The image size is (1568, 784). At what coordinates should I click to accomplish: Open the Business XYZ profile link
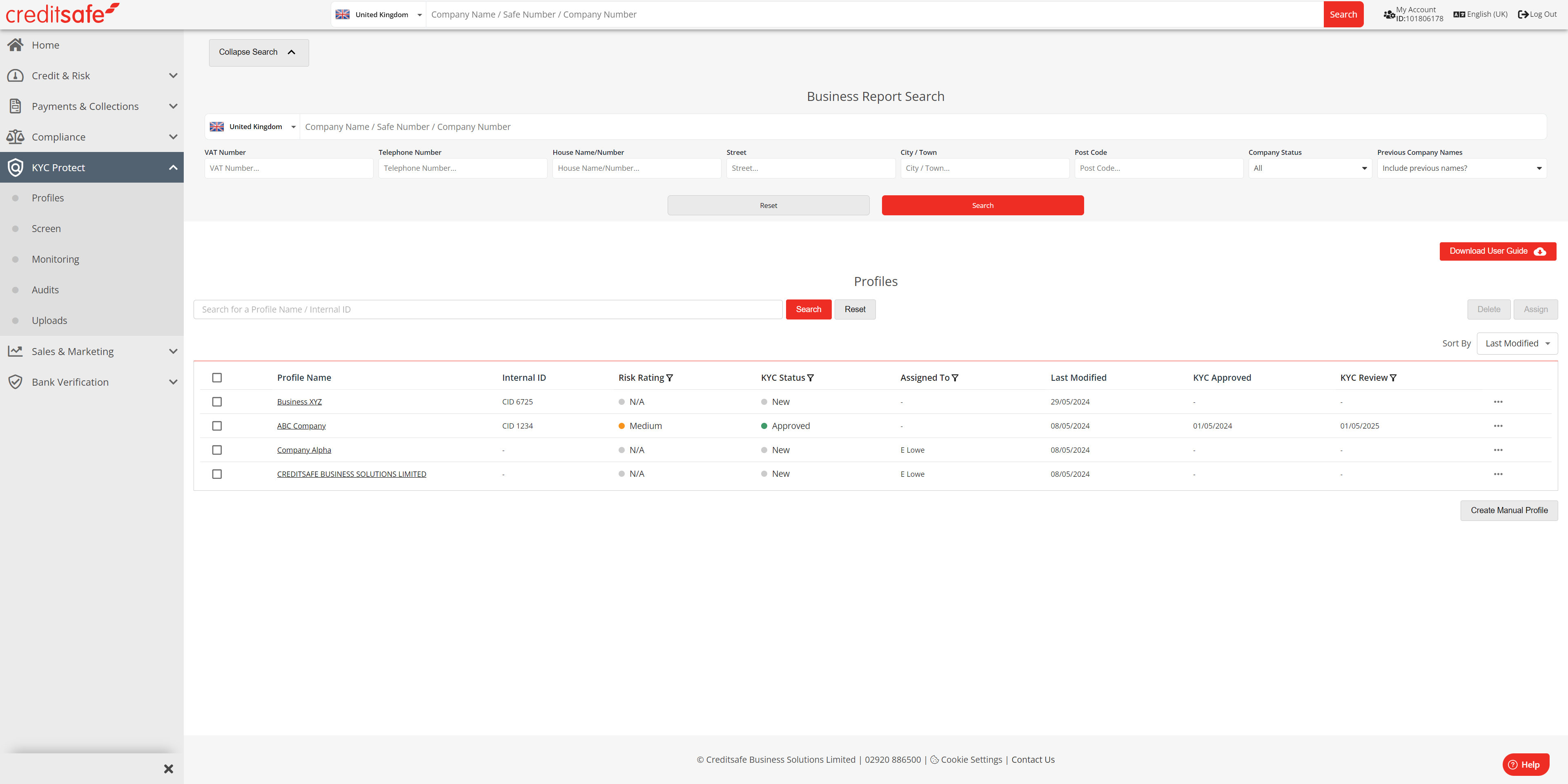coord(299,402)
